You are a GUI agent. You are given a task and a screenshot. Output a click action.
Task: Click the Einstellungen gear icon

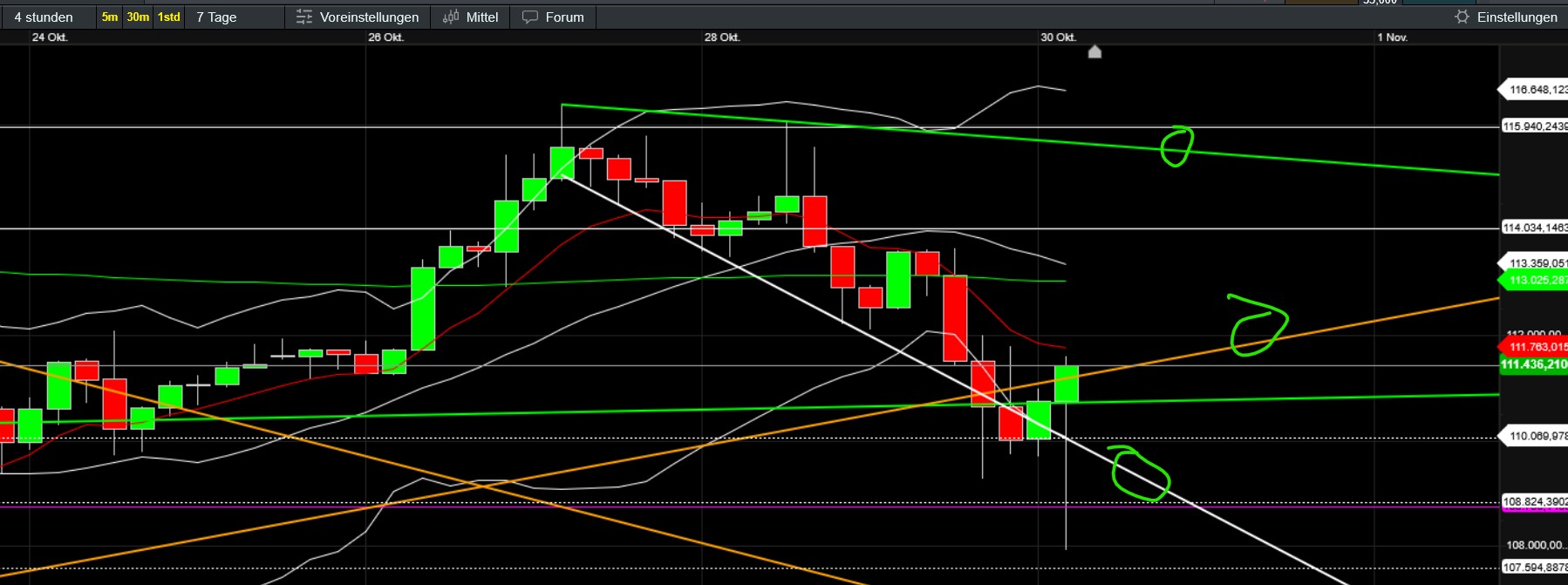pyautogui.click(x=1462, y=17)
